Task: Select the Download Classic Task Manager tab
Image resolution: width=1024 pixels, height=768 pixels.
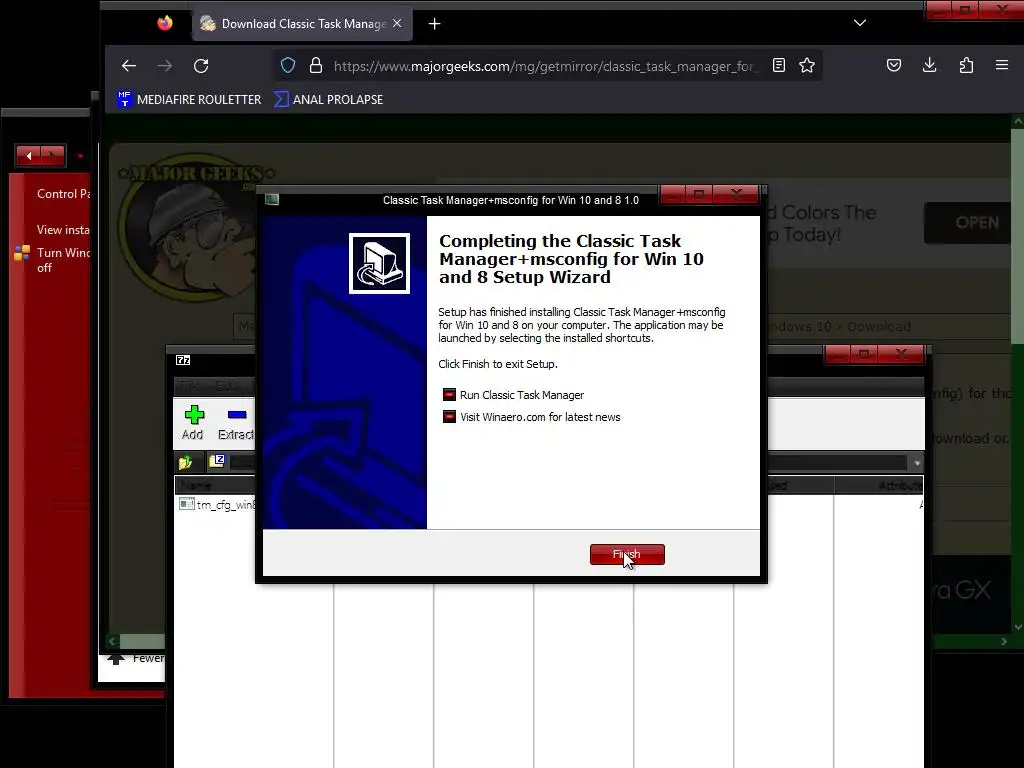Action: tap(302, 24)
